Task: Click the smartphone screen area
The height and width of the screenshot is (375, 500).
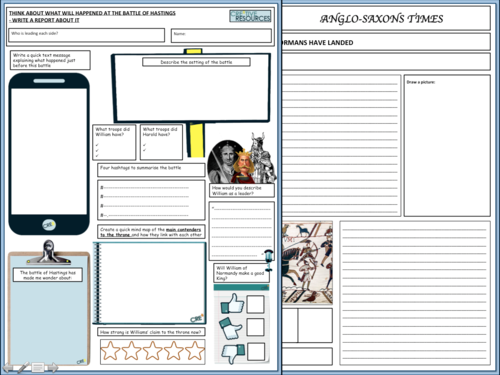Action: [x=49, y=152]
